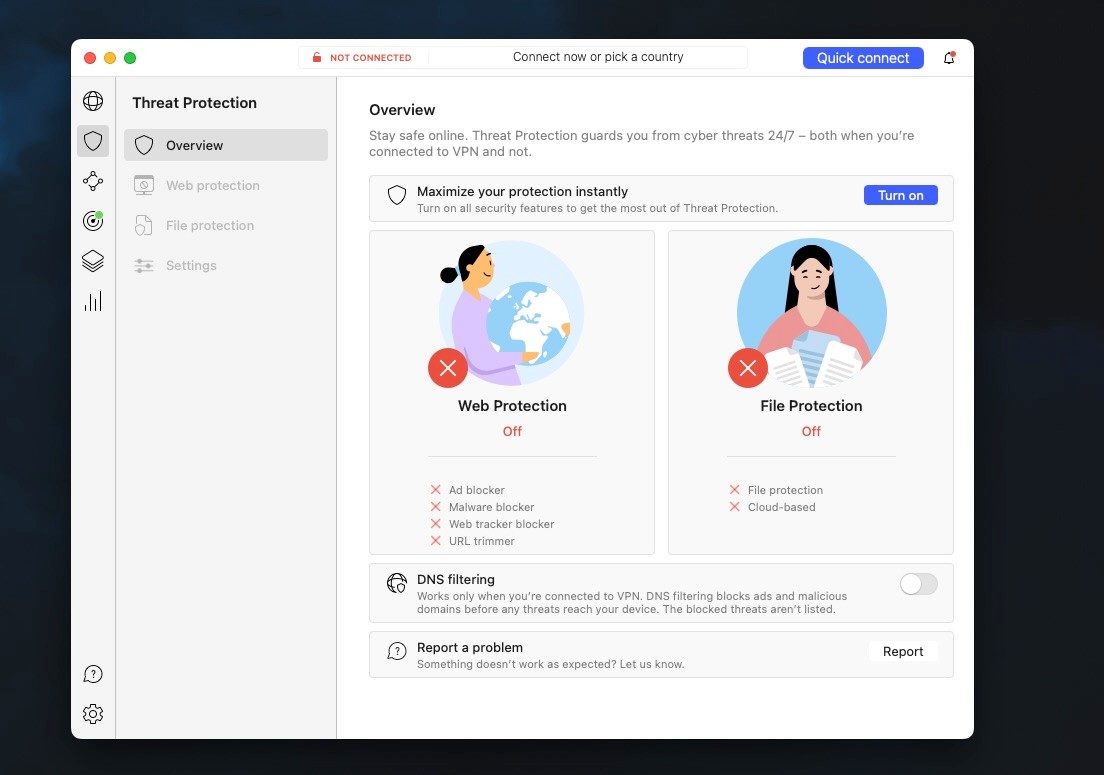
Task: Open the Meshnet nodes sidebar icon
Action: [x=93, y=181]
